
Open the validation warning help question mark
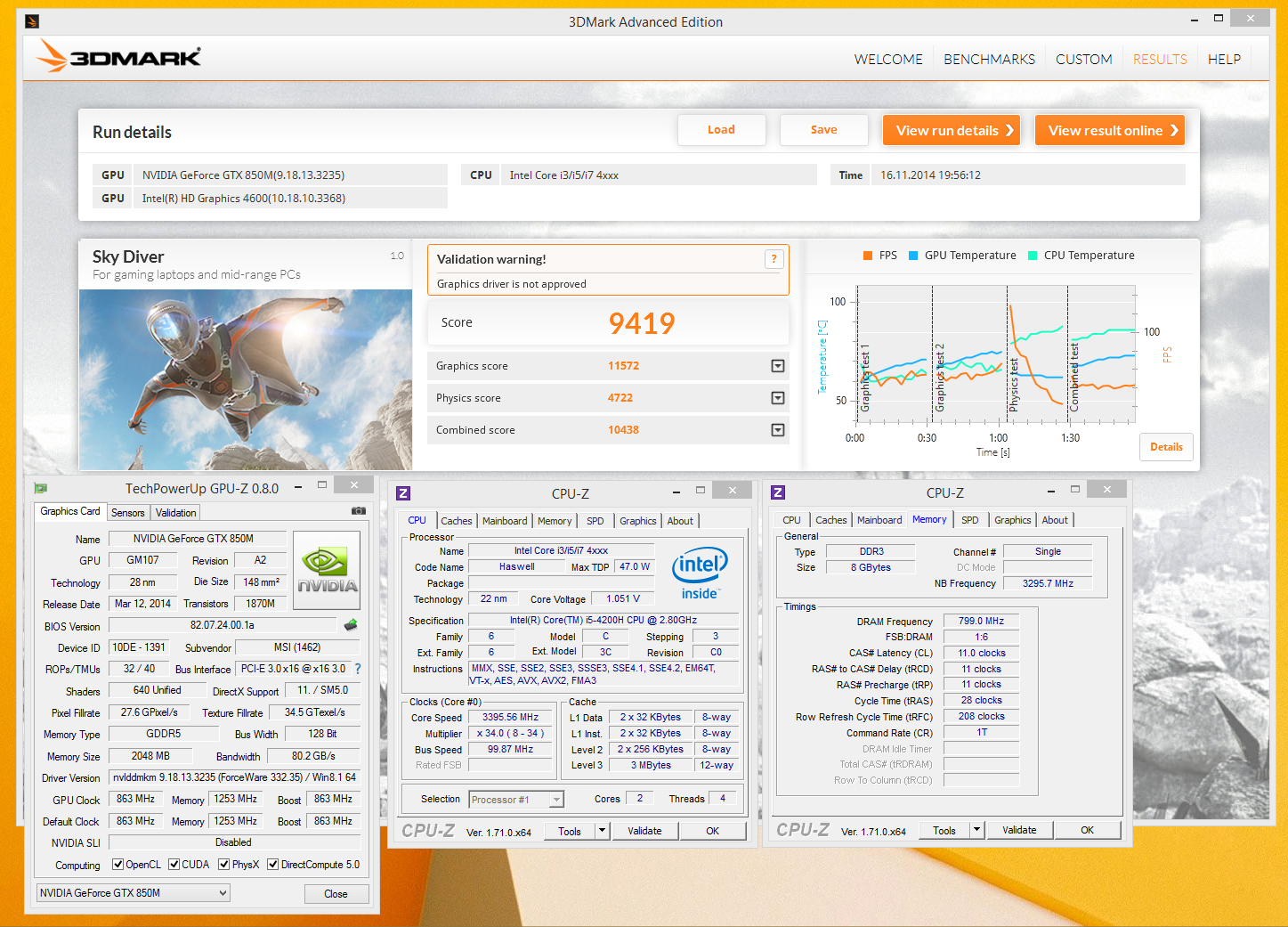(774, 258)
